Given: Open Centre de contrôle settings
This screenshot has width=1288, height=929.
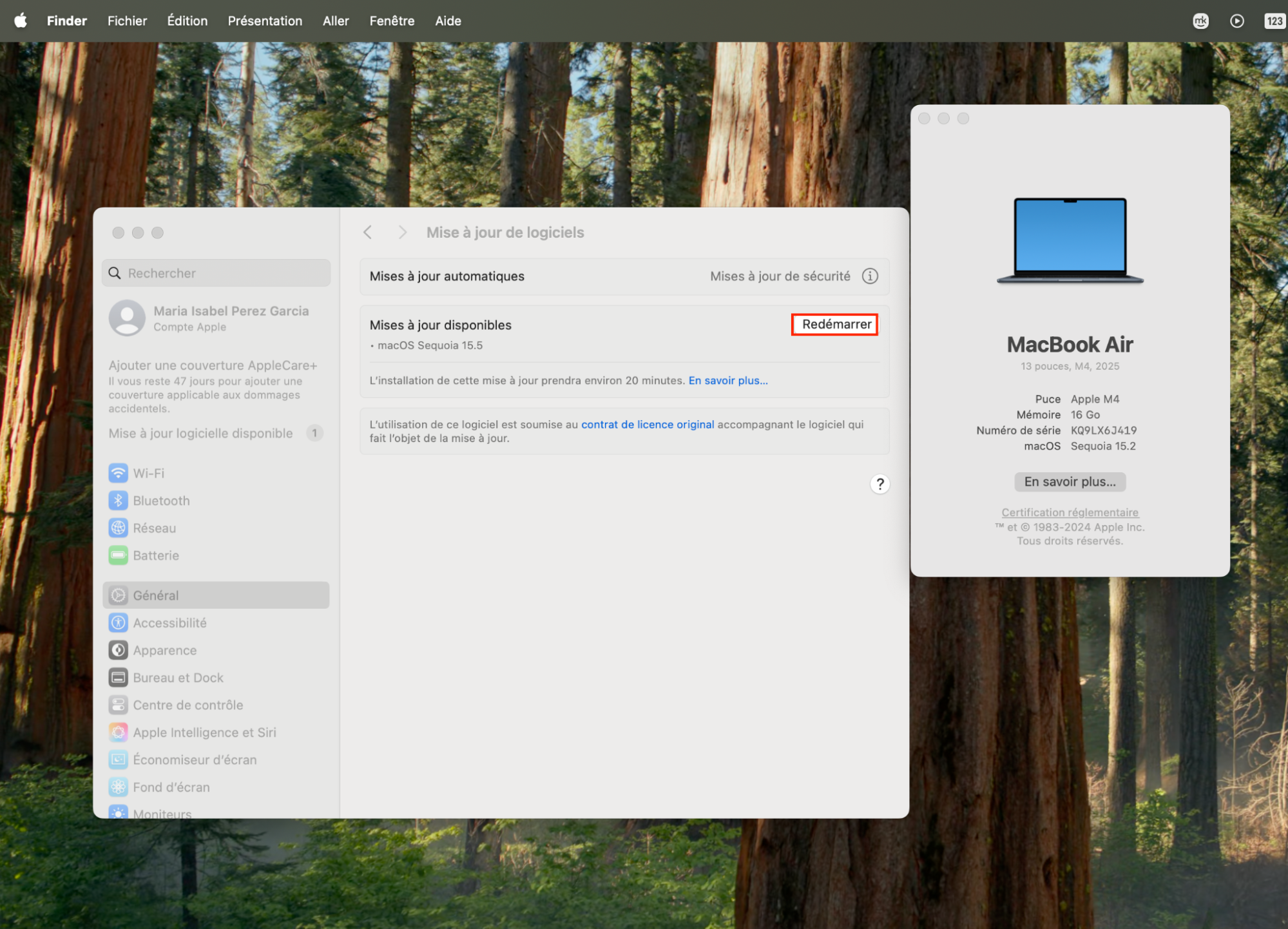Looking at the screenshot, I should [187, 705].
